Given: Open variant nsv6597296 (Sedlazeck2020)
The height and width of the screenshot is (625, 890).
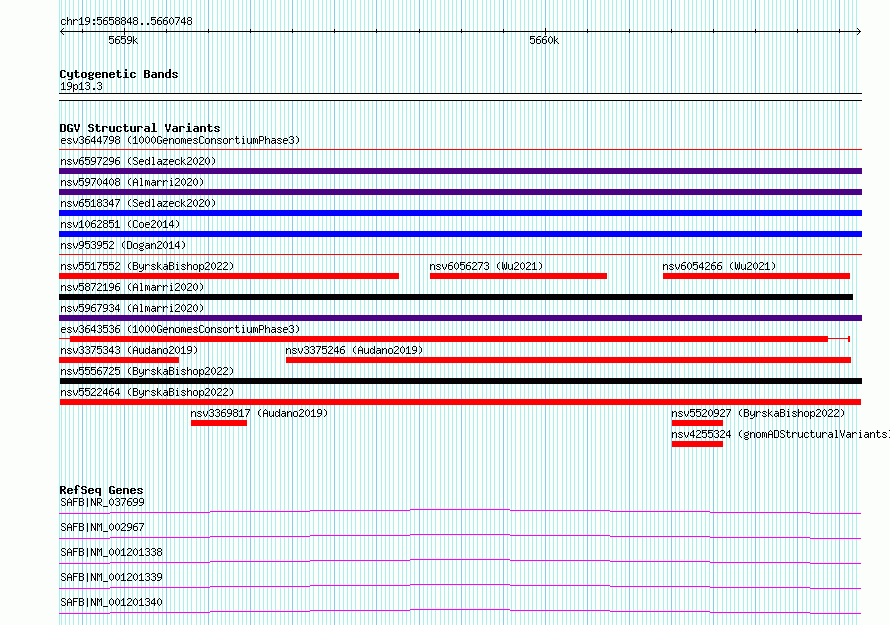Looking at the screenshot, I should coord(138,161).
